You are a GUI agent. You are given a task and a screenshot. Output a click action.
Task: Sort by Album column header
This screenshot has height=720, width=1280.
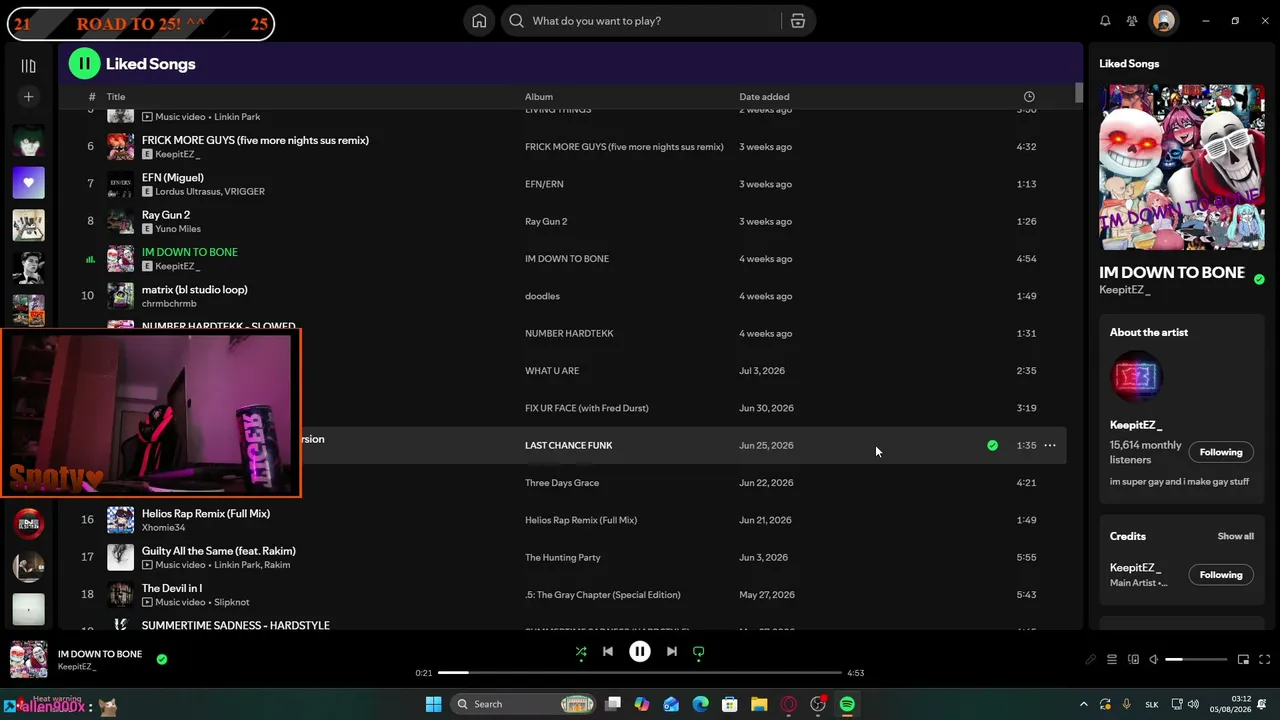click(x=539, y=97)
